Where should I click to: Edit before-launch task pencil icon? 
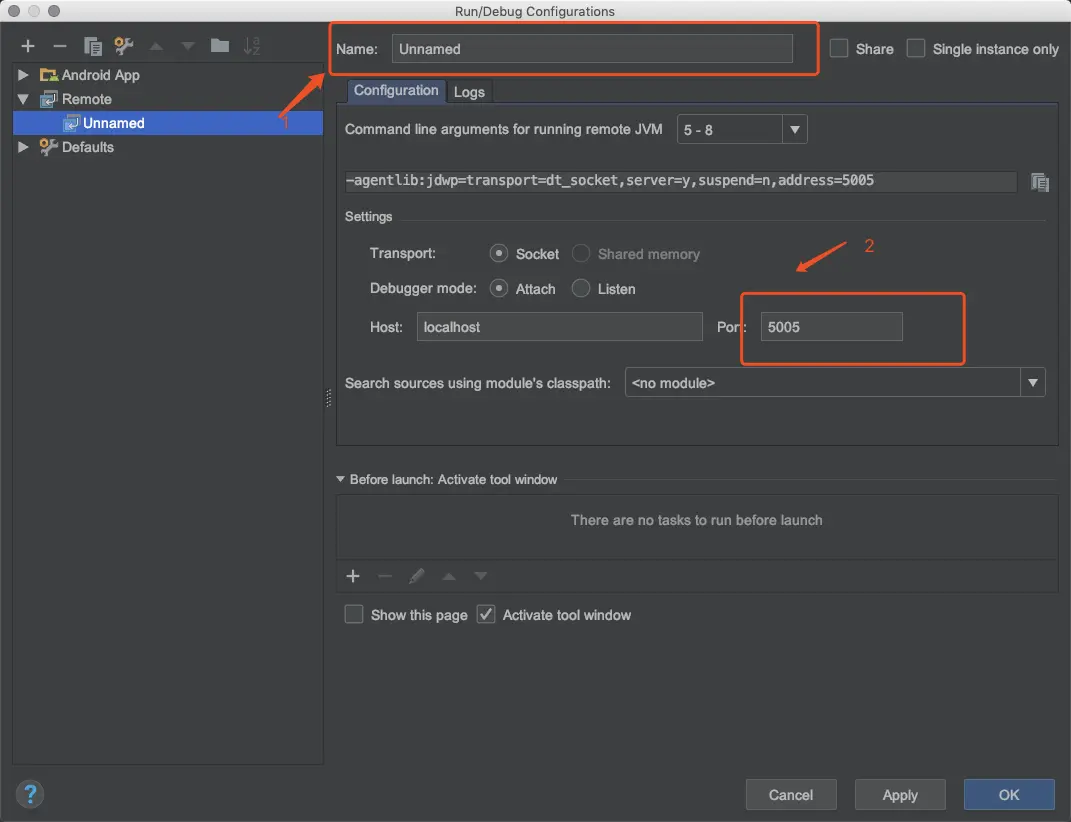[x=417, y=576]
